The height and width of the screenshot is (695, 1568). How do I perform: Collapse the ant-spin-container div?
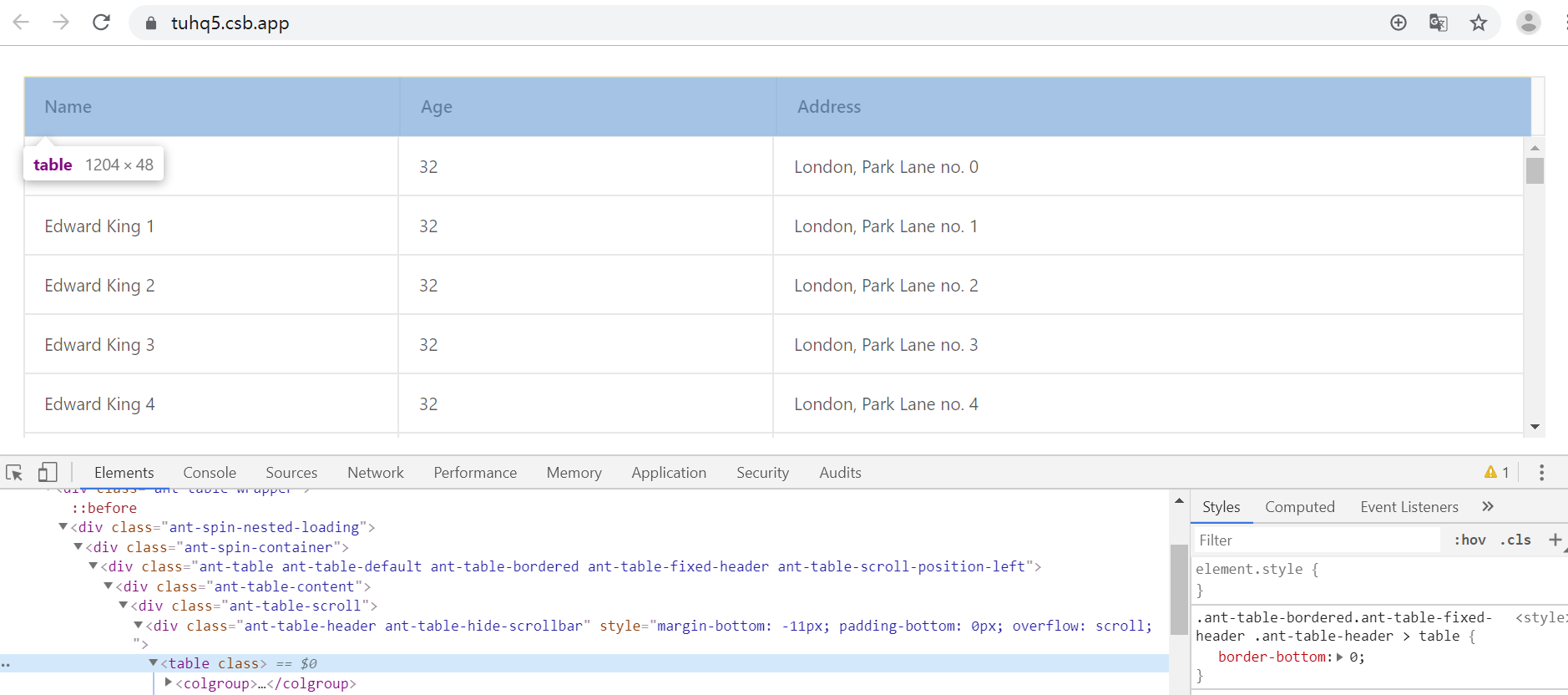pos(78,546)
